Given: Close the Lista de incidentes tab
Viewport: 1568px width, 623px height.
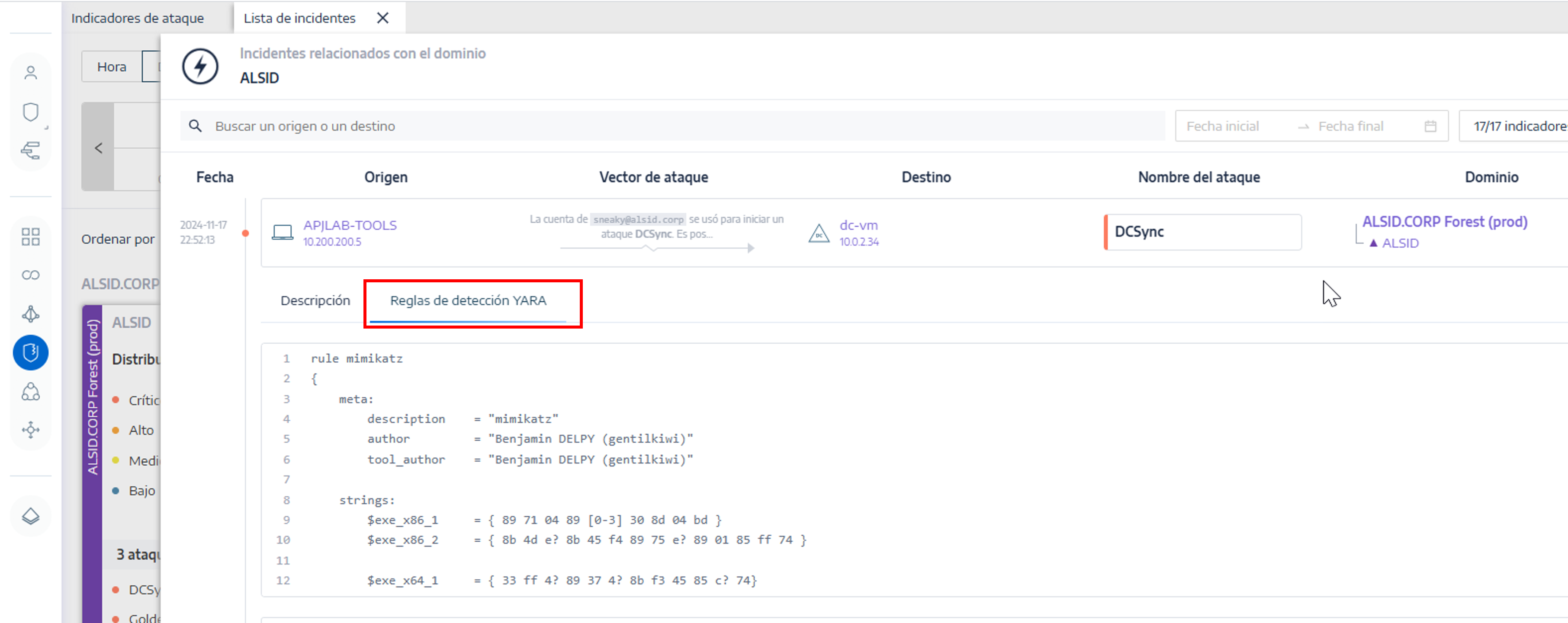Looking at the screenshot, I should pyautogui.click(x=383, y=18).
